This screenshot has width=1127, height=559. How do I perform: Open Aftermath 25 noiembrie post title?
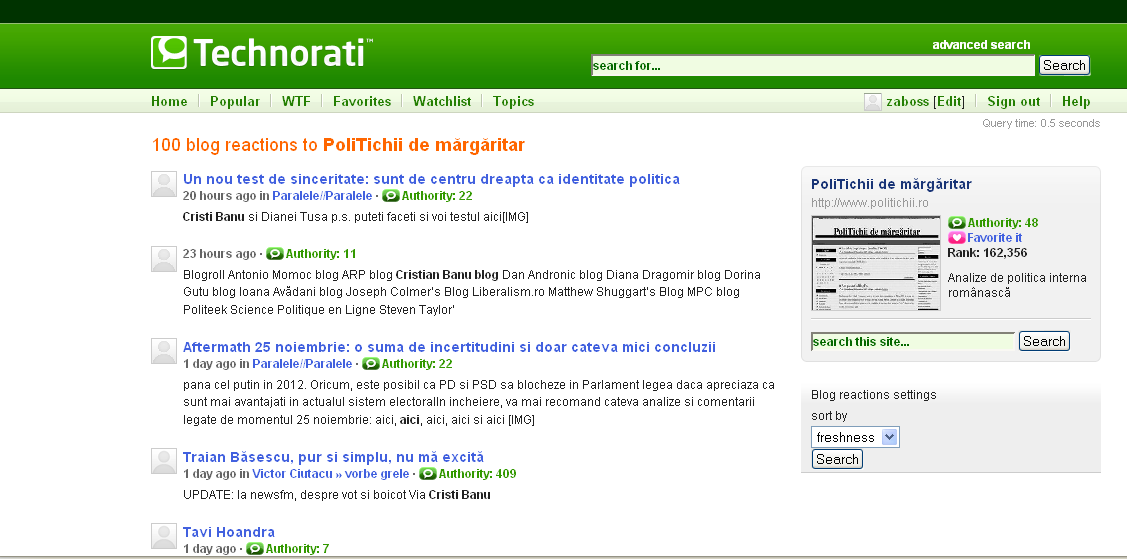click(449, 347)
